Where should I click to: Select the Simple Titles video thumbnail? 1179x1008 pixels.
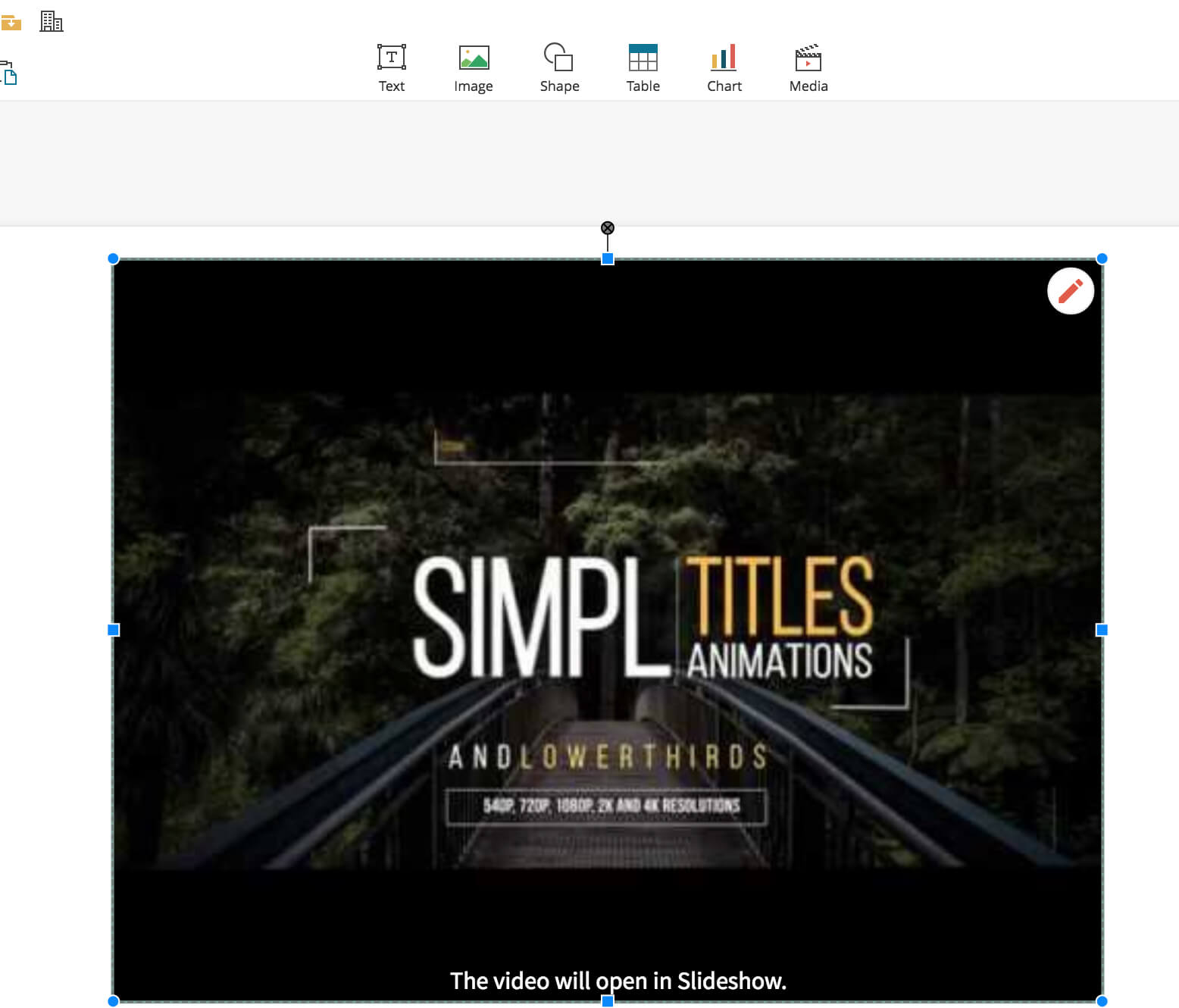608,630
